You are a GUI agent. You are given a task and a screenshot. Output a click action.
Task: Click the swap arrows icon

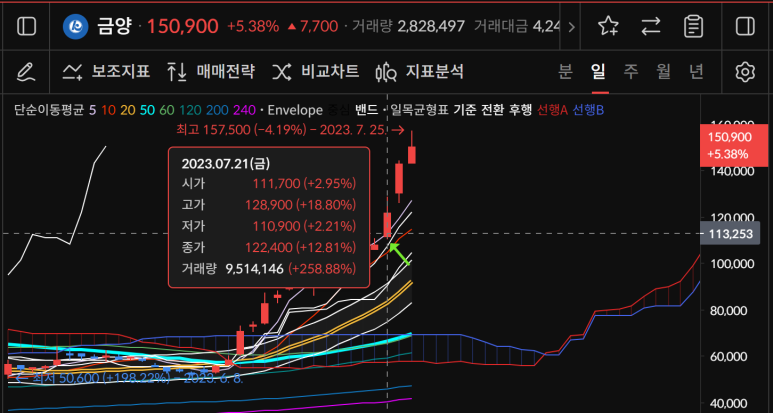tap(651, 26)
